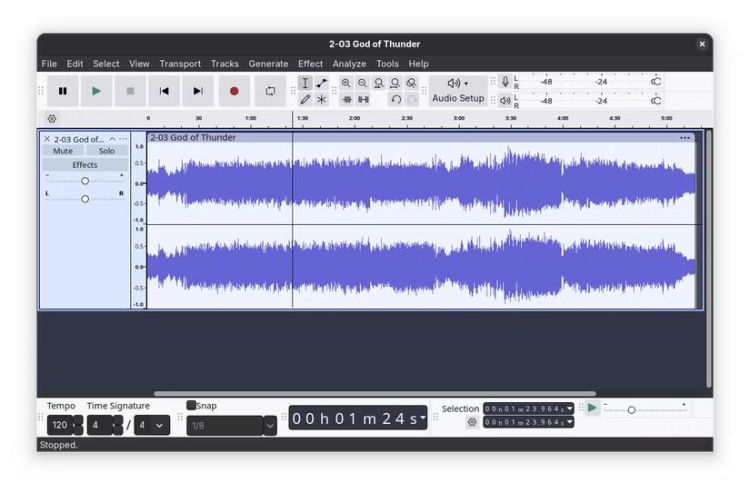
Task: Select the Envelope tool
Action: coord(322,83)
